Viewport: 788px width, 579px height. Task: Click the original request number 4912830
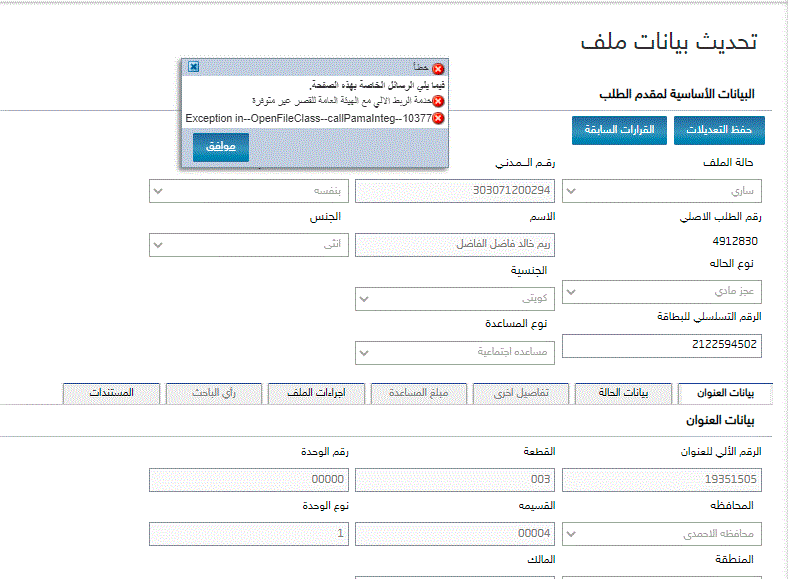tap(735, 241)
